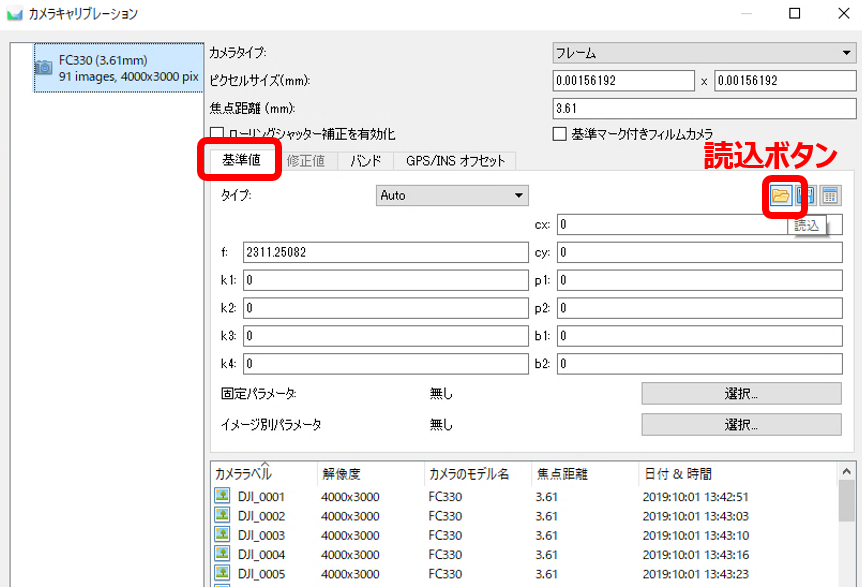Sort by カメララベル column header
Image resolution: width=862 pixels, height=587 pixels.
click(x=264, y=474)
